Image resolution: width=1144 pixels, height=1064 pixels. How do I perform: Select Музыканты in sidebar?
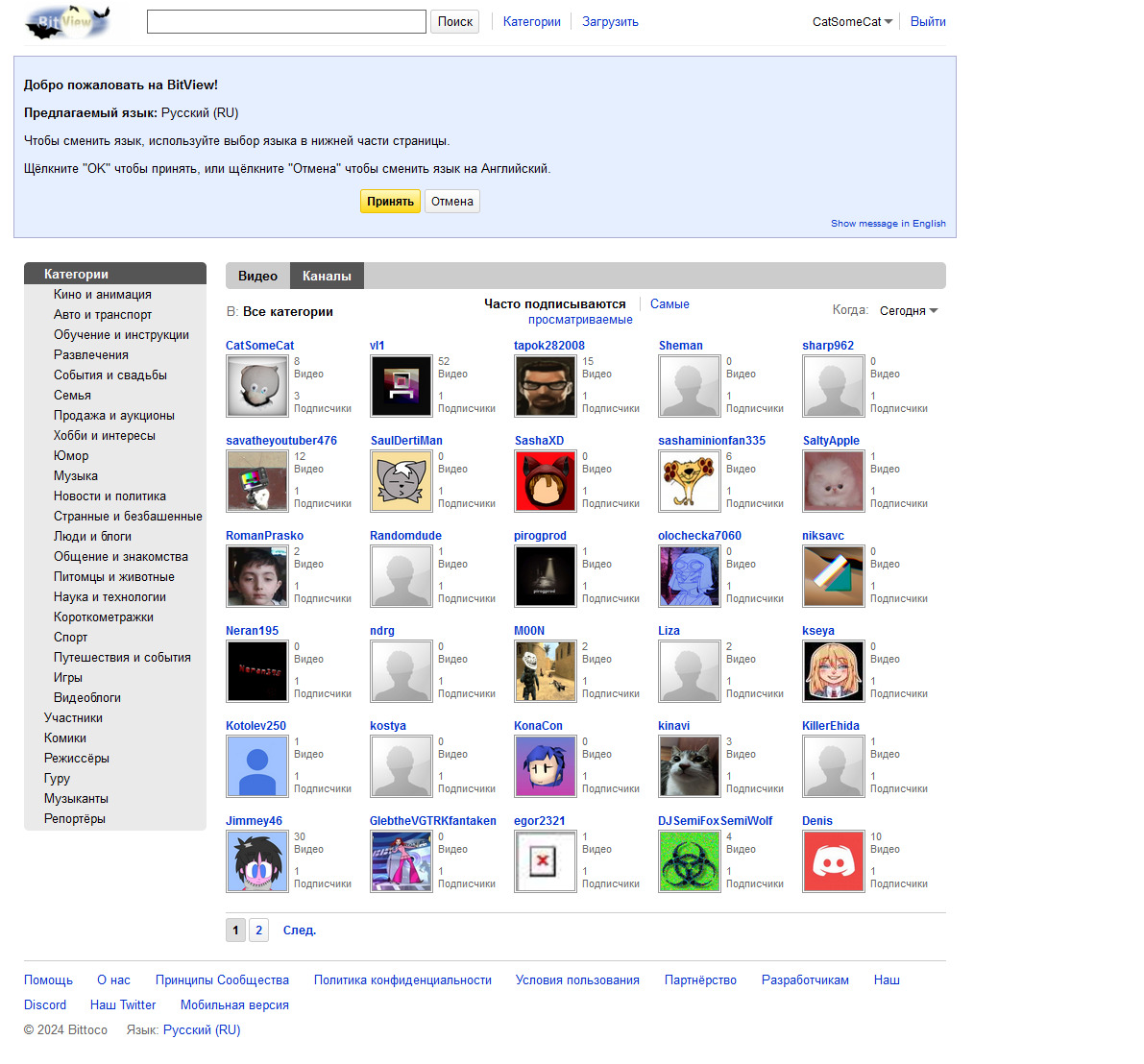pos(76,799)
